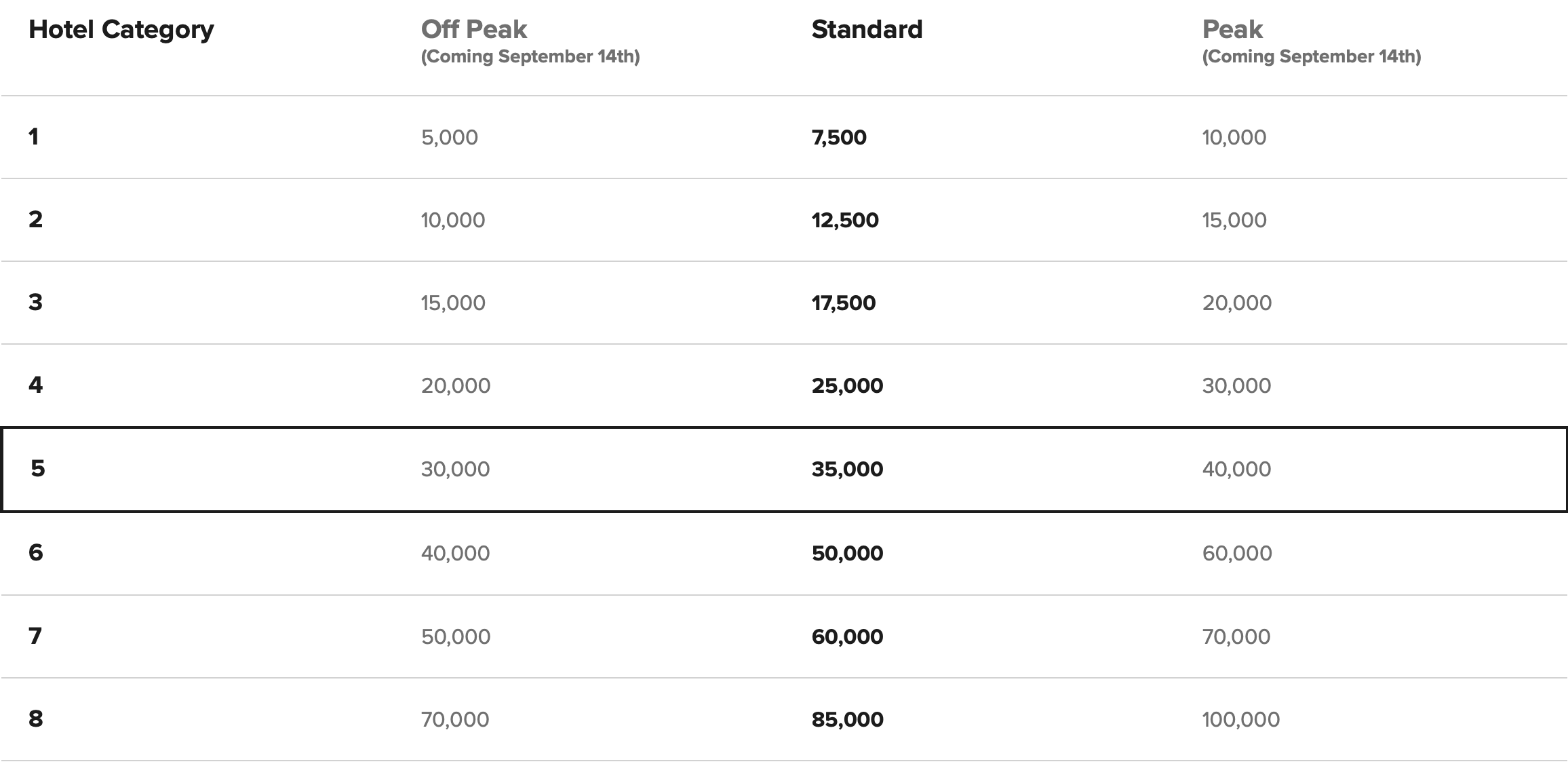
Task: Select the Peak column header
Action: coord(1232,29)
